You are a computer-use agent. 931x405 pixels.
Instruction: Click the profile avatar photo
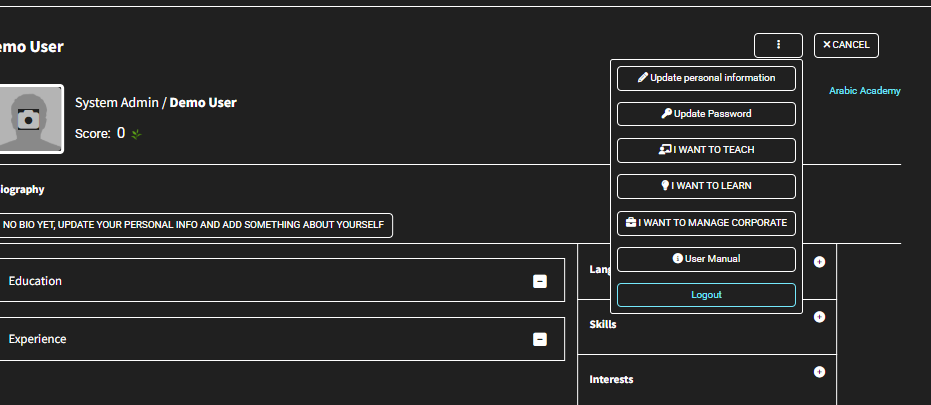click(x=30, y=119)
